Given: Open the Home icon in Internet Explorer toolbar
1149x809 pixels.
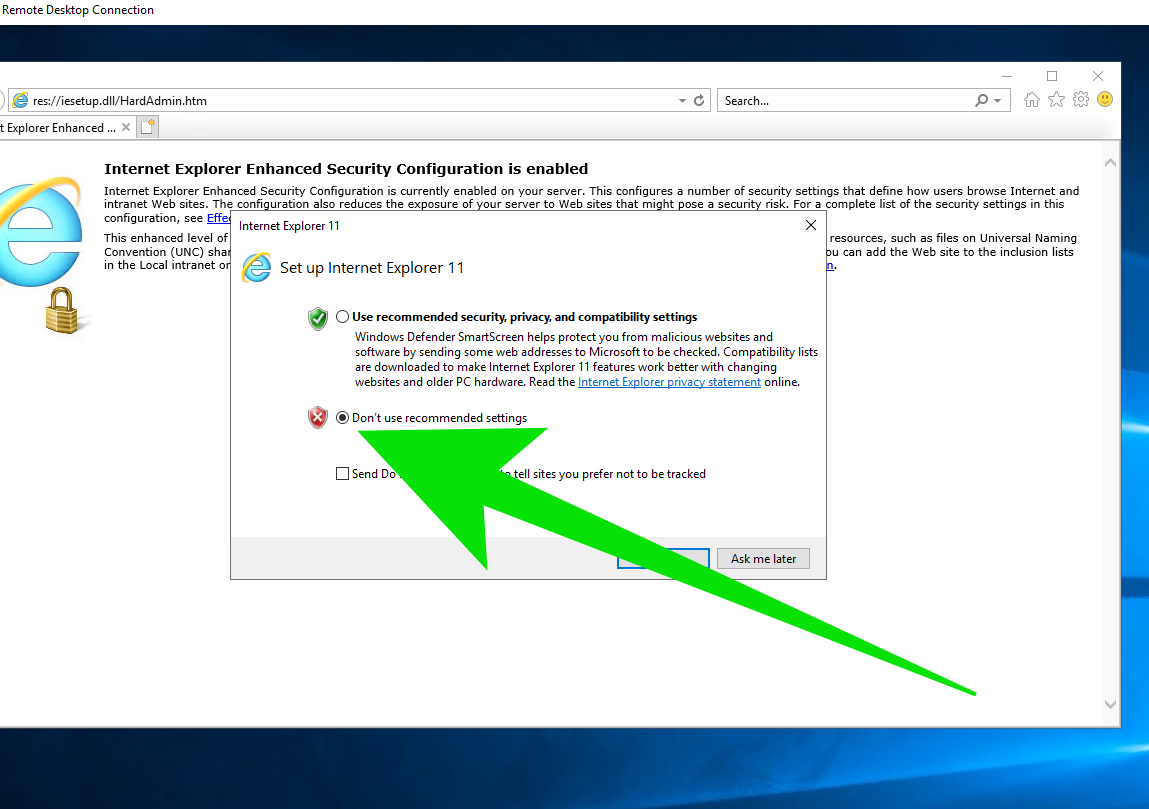Looking at the screenshot, I should pyautogui.click(x=1032, y=100).
